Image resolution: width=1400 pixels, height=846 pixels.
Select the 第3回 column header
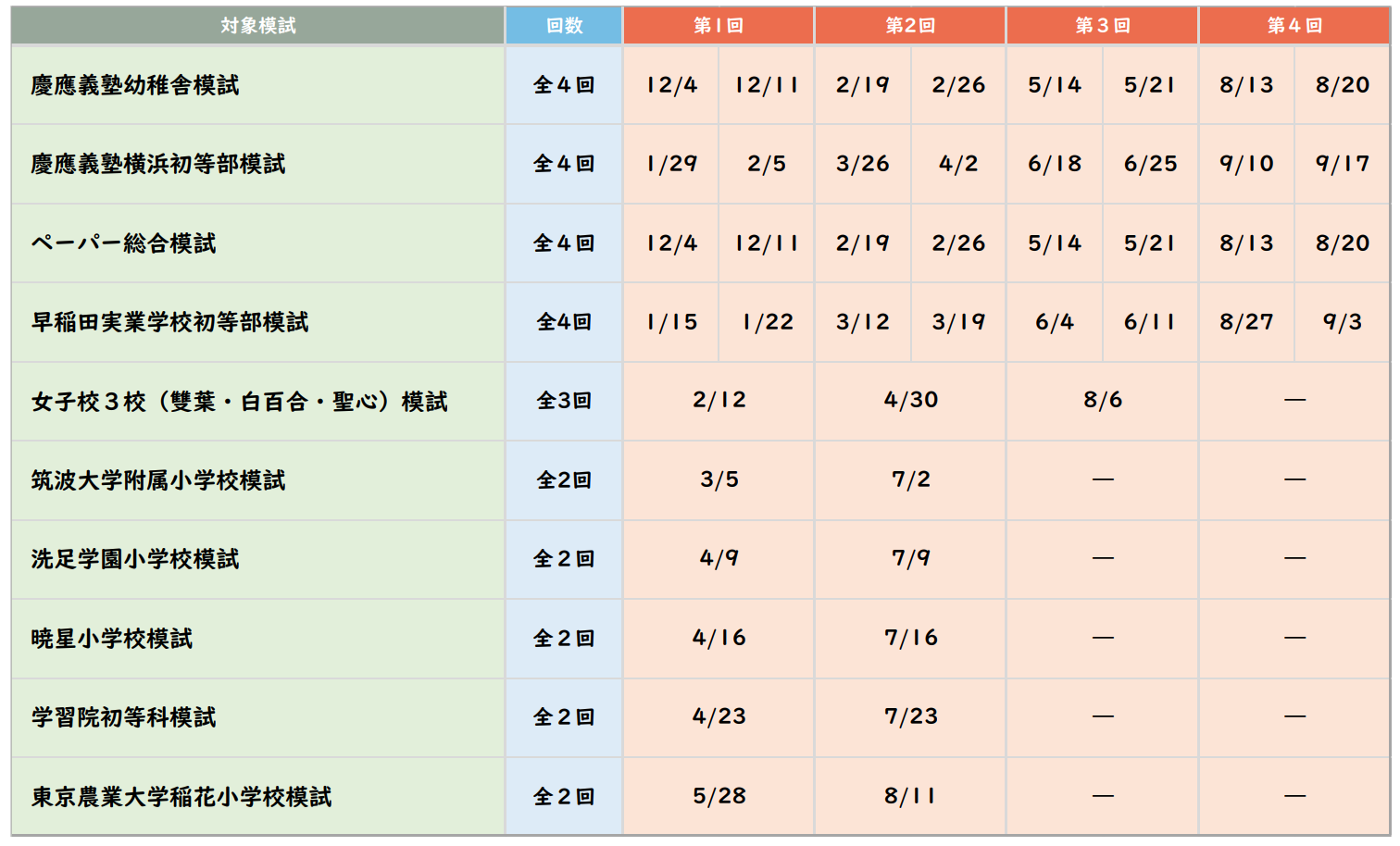click(x=1103, y=26)
